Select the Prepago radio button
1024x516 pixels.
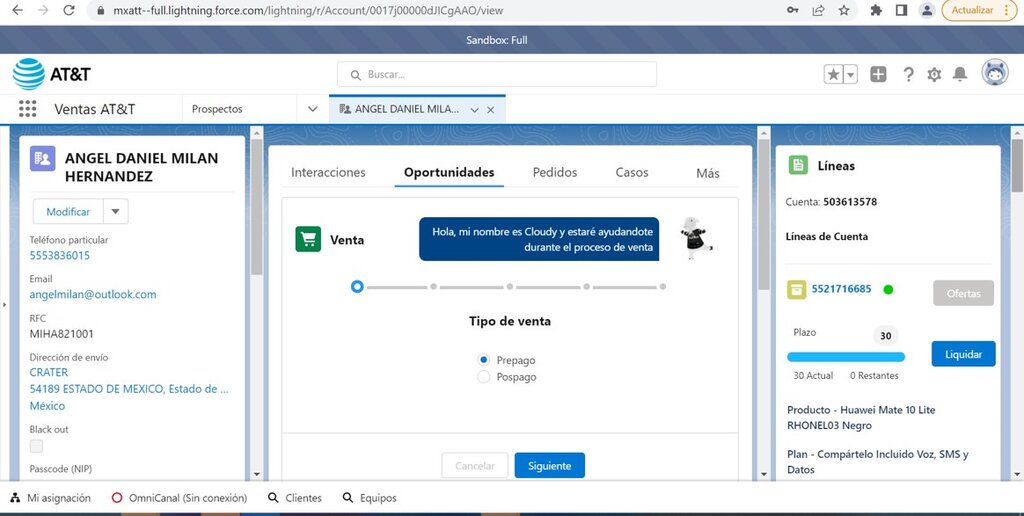pyautogui.click(x=483, y=360)
